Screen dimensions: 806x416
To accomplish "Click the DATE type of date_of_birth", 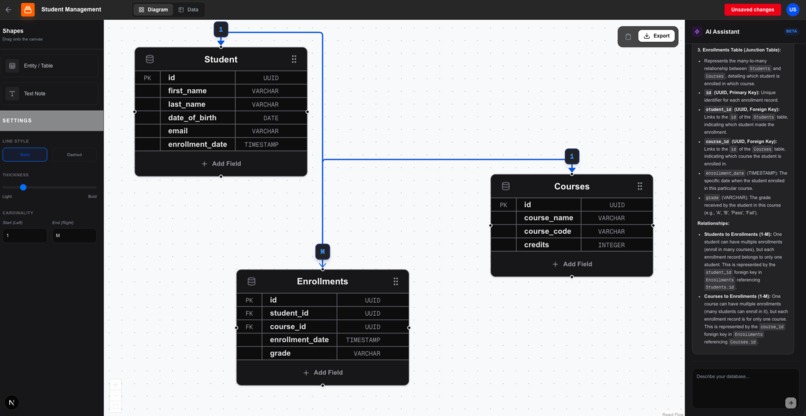I will pyautogui.click(x=270, y=118).
